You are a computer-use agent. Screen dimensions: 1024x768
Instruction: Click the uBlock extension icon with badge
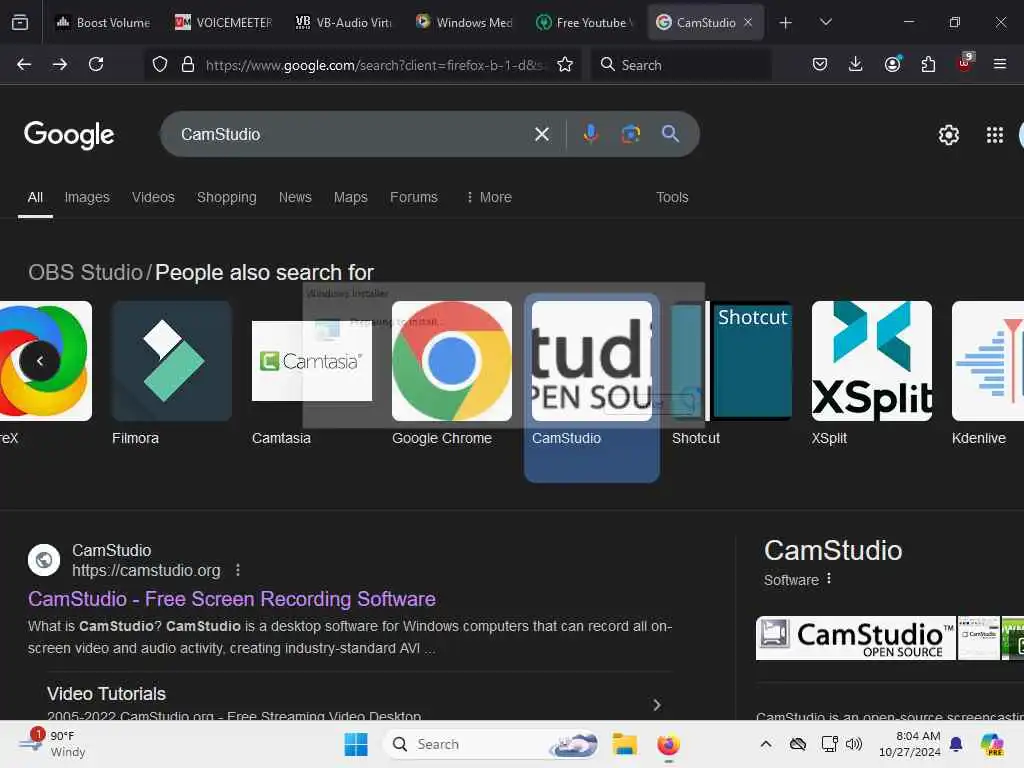click(x=965, y=62)
